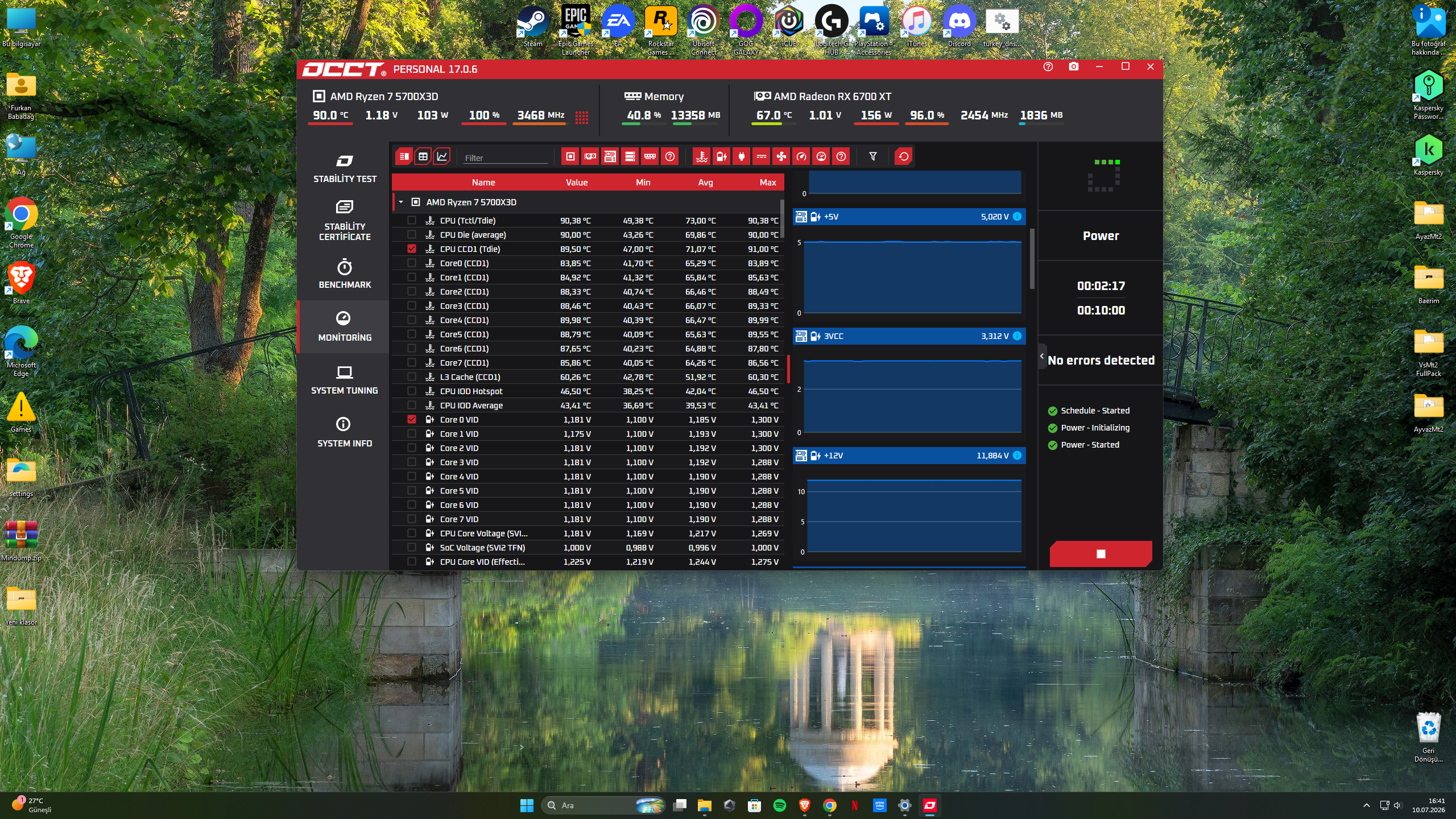The image size is (1456, 819).
Task: Reset sensor min/max values with the refresh icon
Action: click(904, 156)
